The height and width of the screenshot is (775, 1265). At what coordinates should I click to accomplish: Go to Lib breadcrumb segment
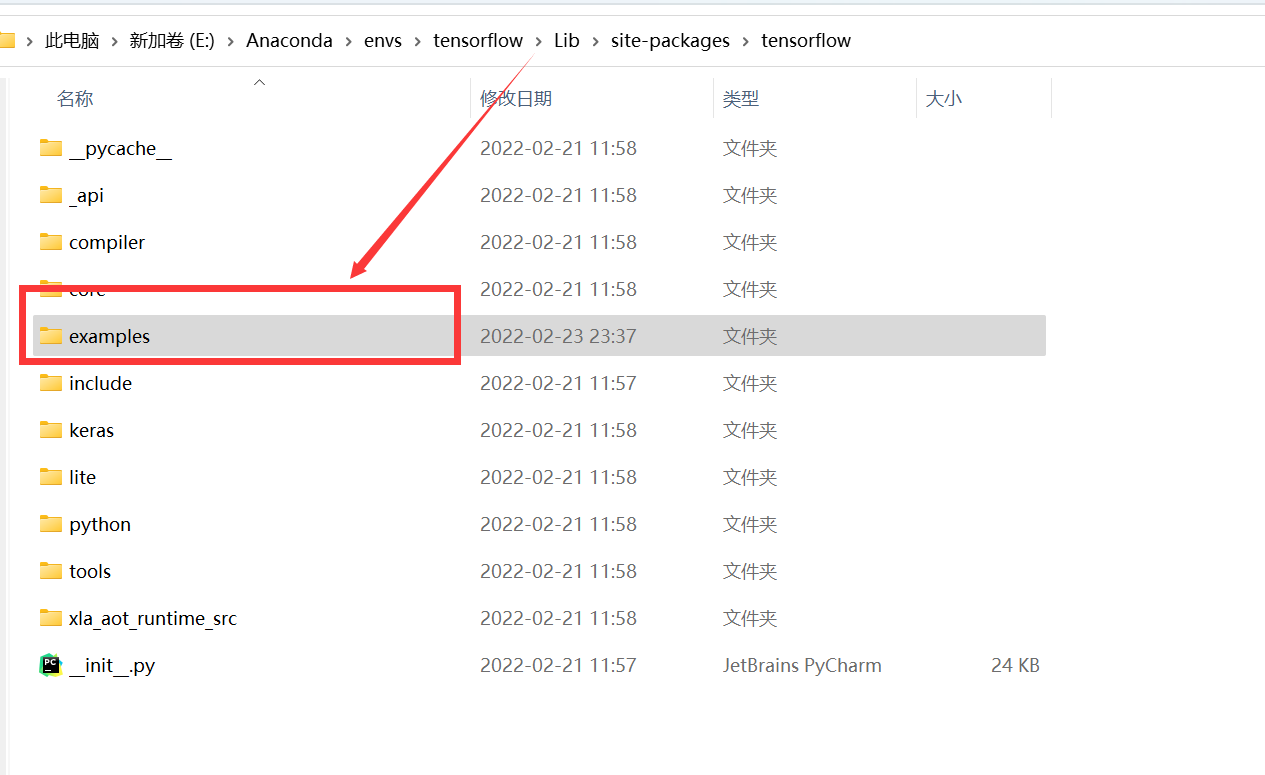(x=567, y=41)
